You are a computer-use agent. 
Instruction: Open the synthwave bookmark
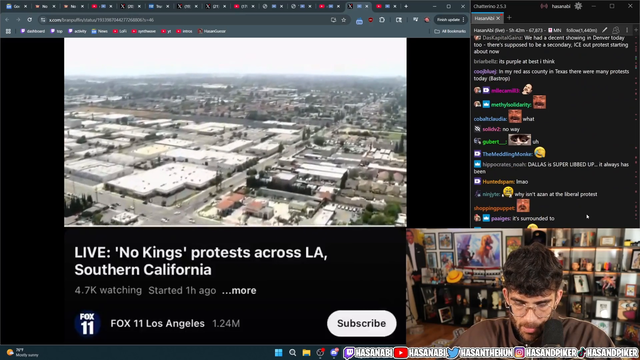144,31
